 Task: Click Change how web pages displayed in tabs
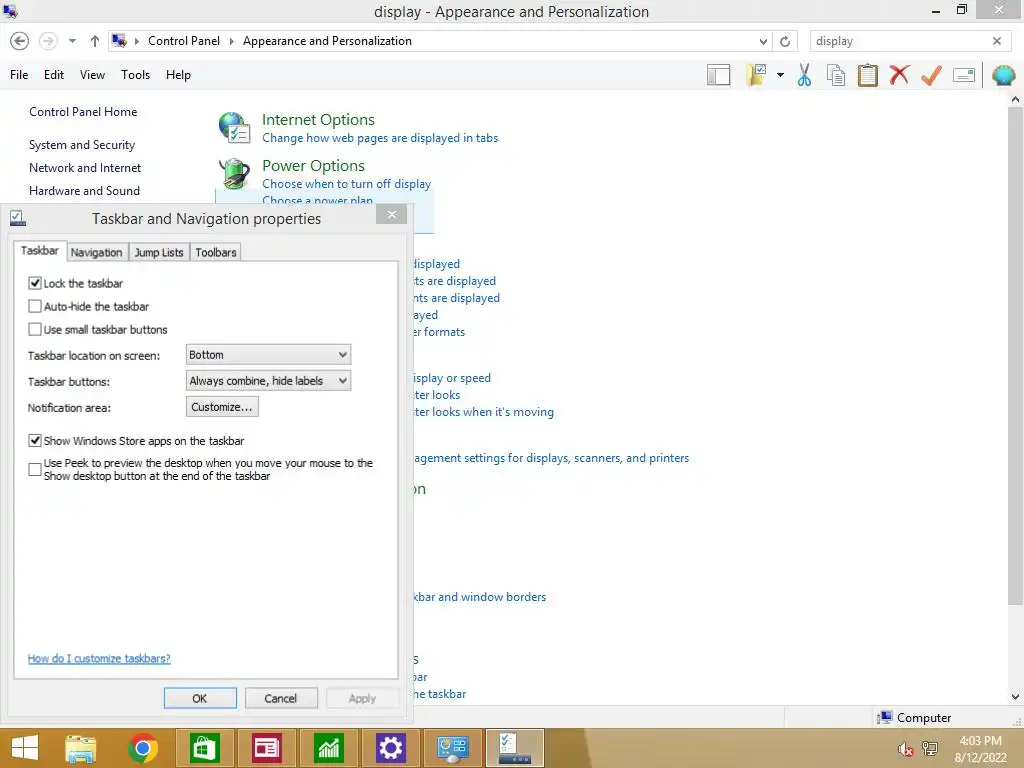pyautogui.click(x=380, y=138)
